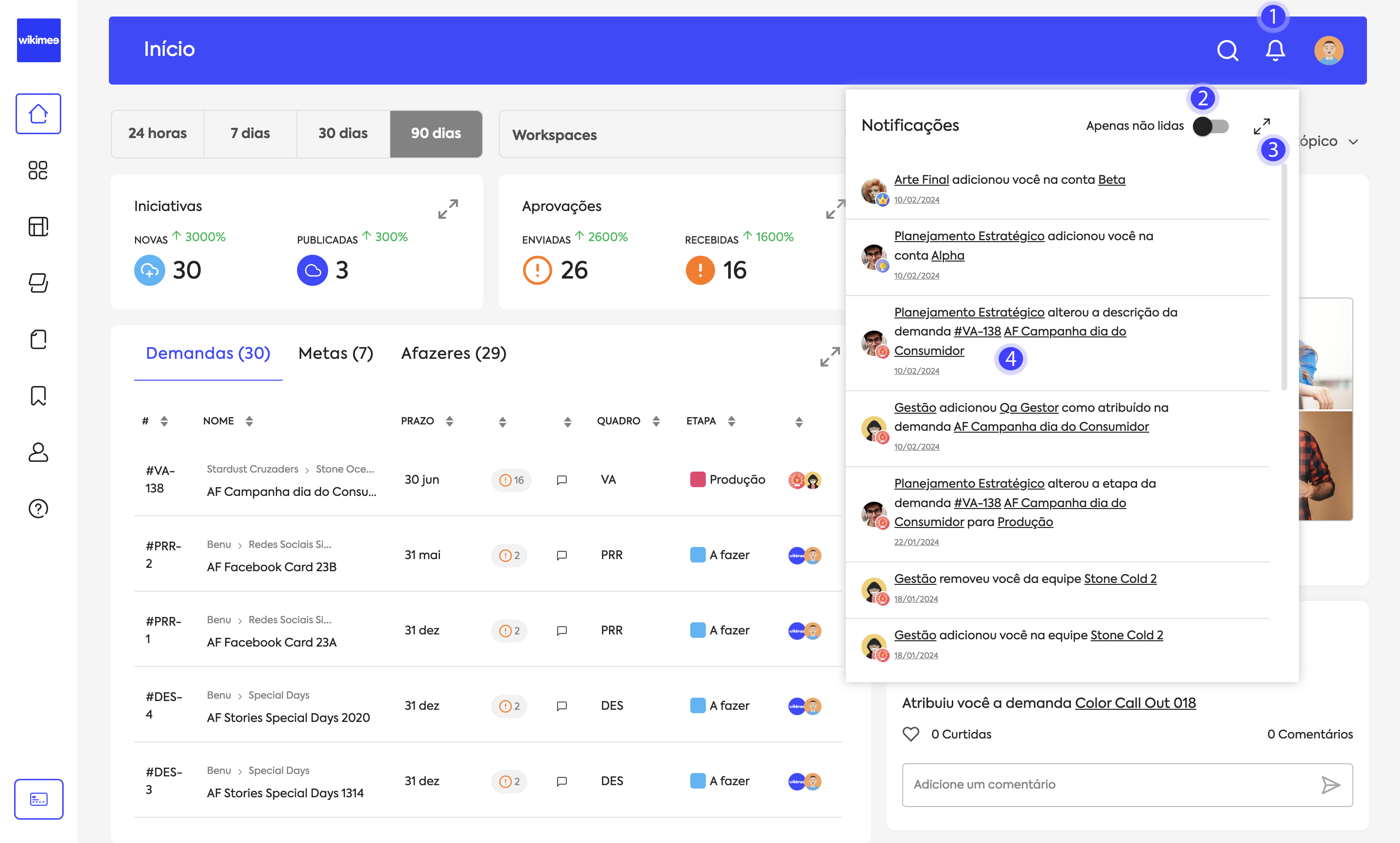Open the search magnifier icon

(x=1227, y=51)
